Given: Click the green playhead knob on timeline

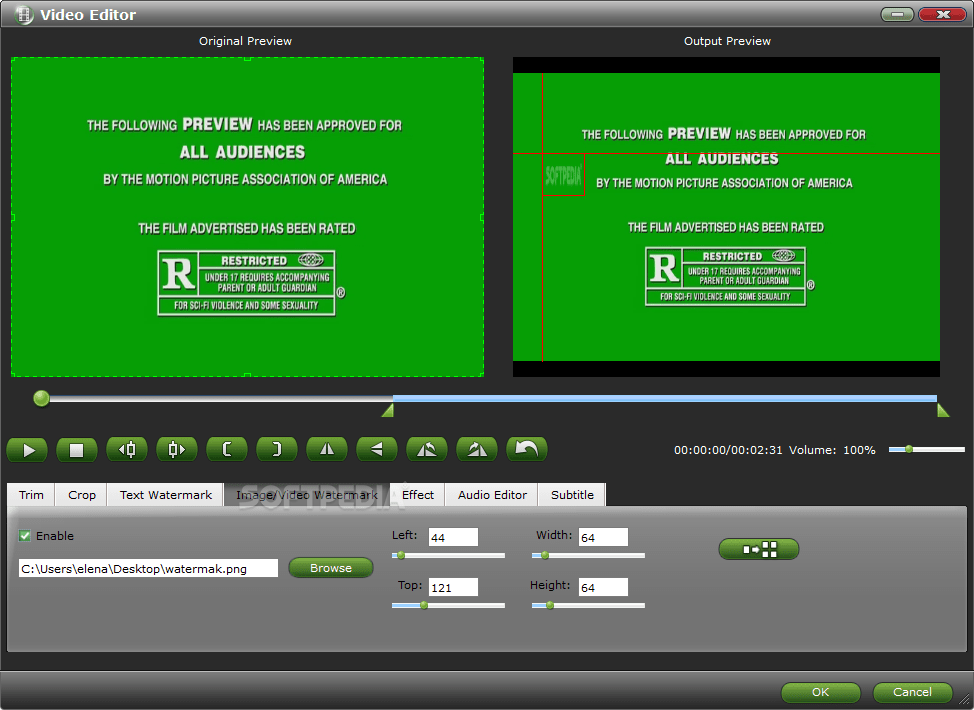Looking at the screenshot, I should (42, 398).
